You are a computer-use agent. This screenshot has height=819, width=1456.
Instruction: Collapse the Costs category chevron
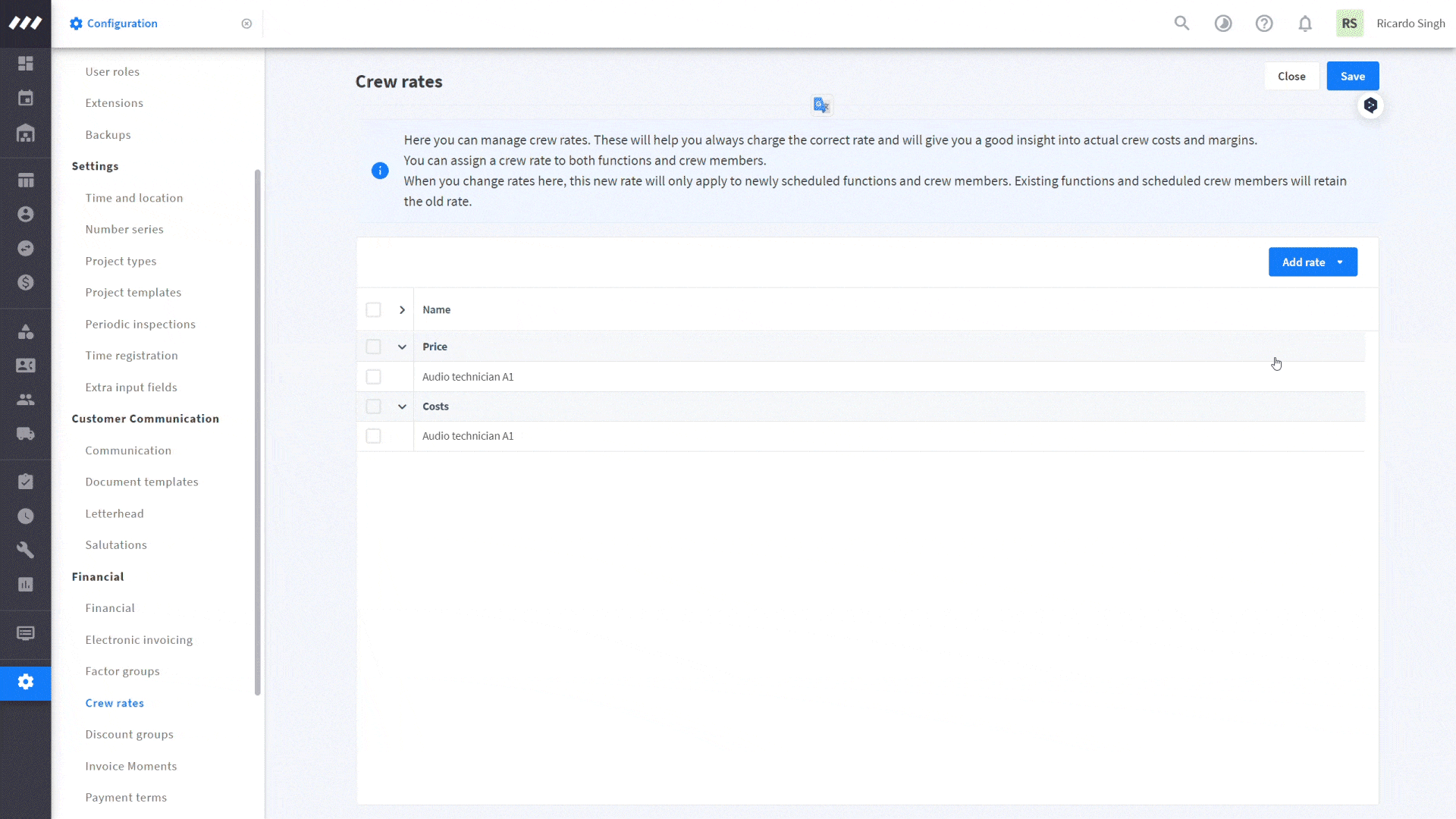[402, 406]
